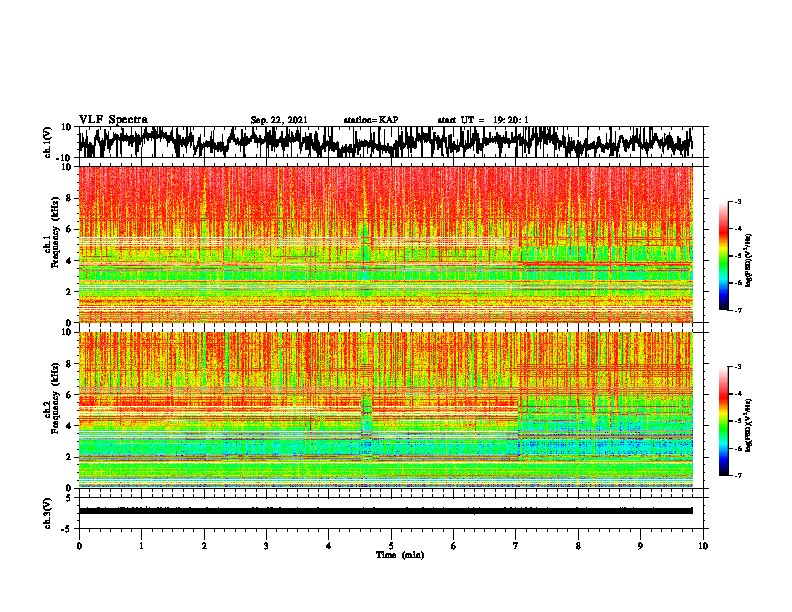Select the "start UT = 19:20: 1" text
Image resolution: width=792 pixels, height=612 pixels.
483,120
